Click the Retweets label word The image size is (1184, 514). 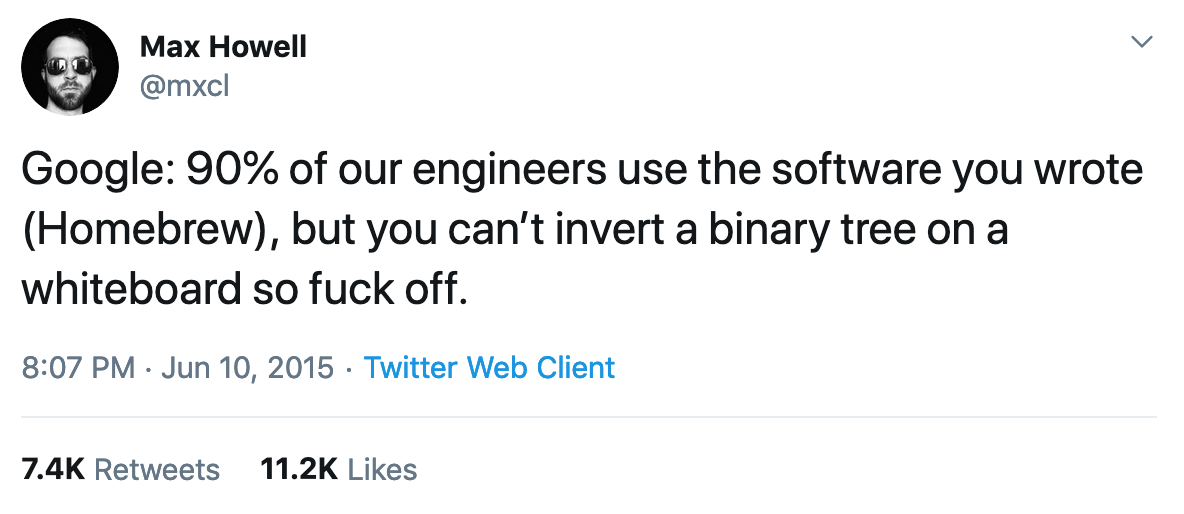pos(156,469)
